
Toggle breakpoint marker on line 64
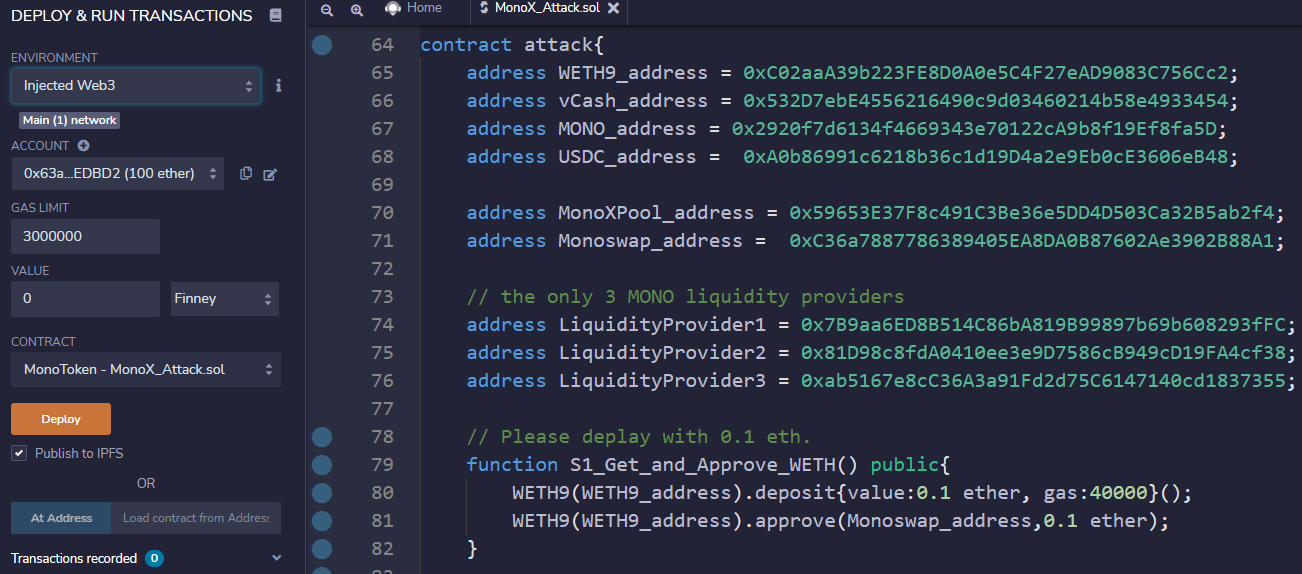[322, 45]
